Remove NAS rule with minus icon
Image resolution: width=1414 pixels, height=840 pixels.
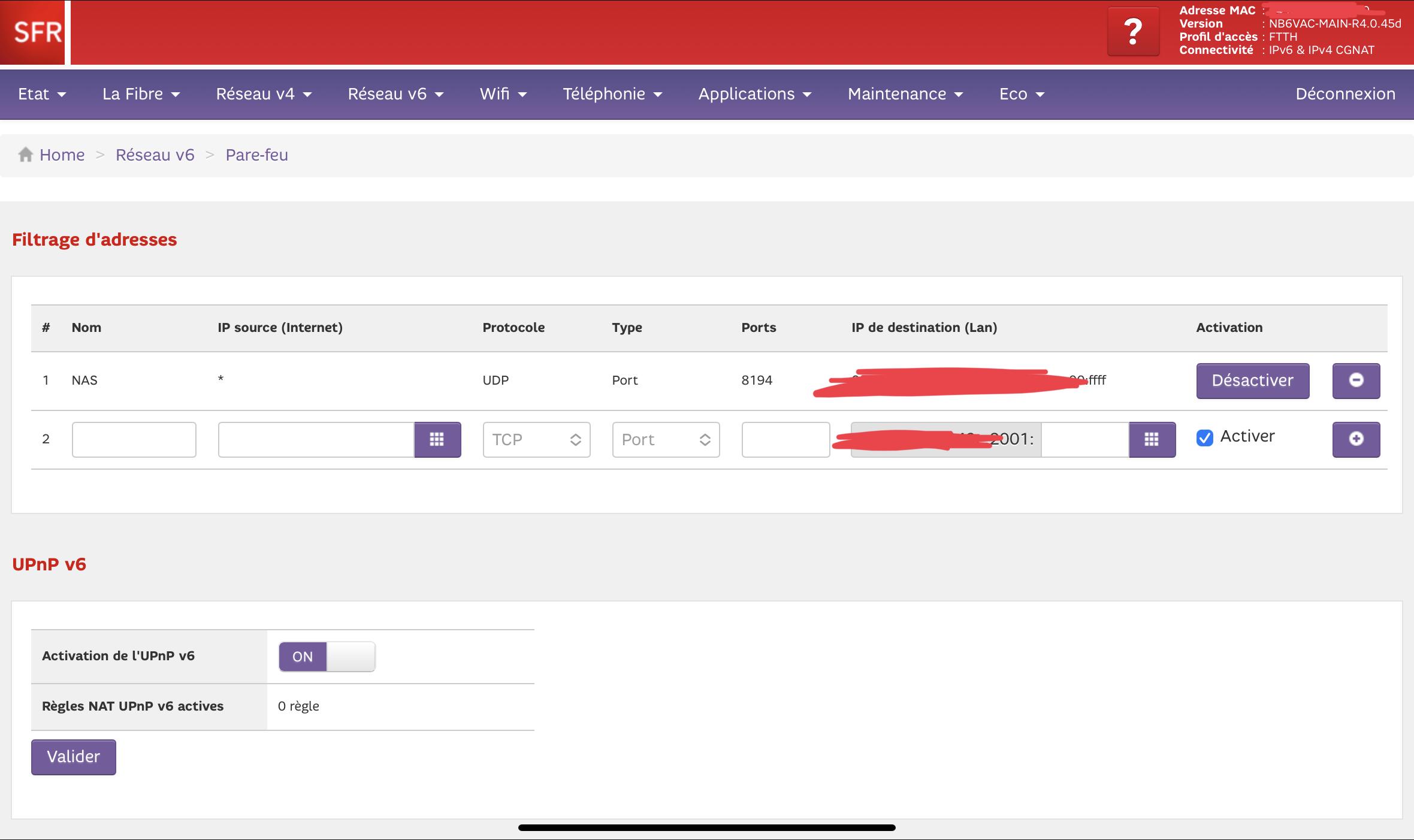pyautogui.click(x=1356, y=380)
